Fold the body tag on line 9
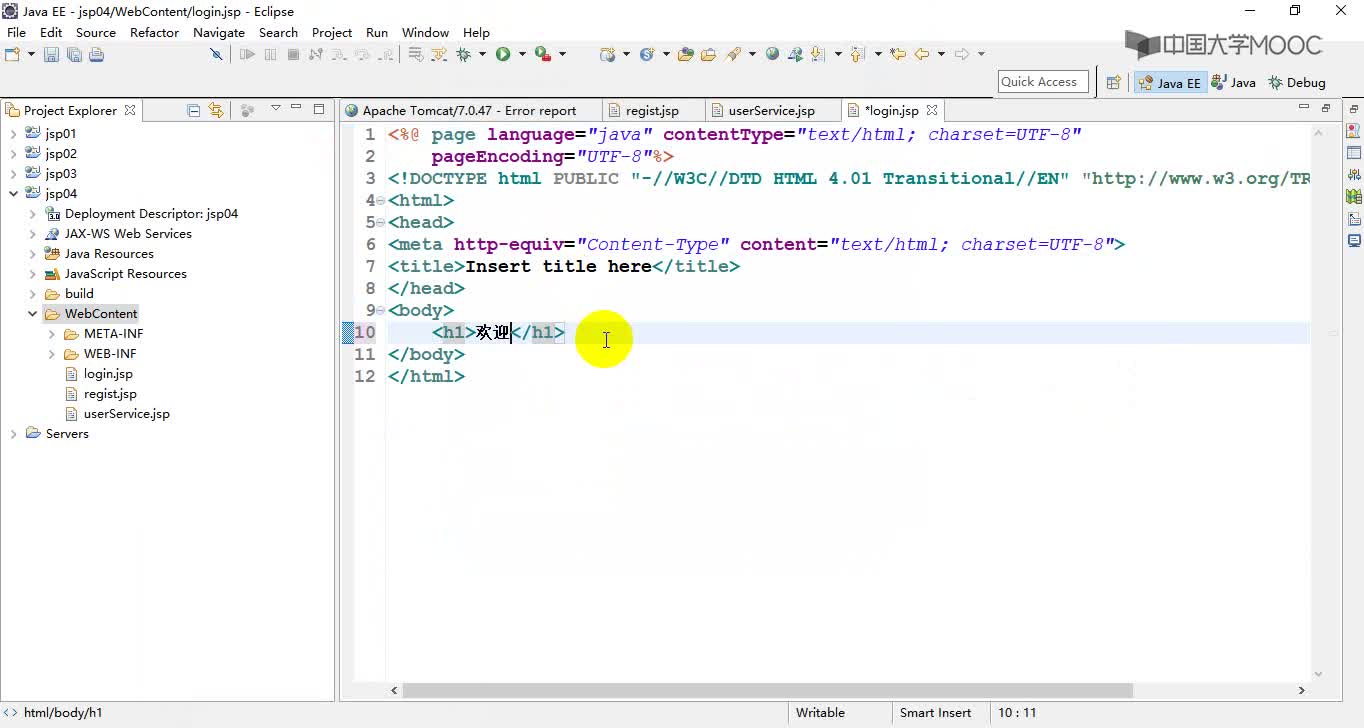Screen dimensions: 1364x728 (380, 310)
